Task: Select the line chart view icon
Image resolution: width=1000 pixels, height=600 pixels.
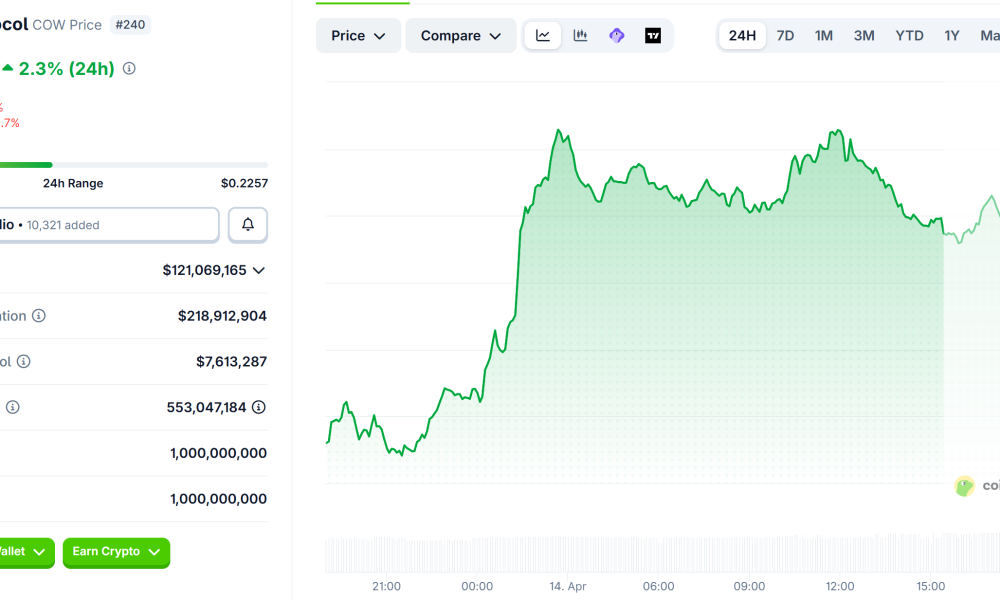Action: [542, 35]
